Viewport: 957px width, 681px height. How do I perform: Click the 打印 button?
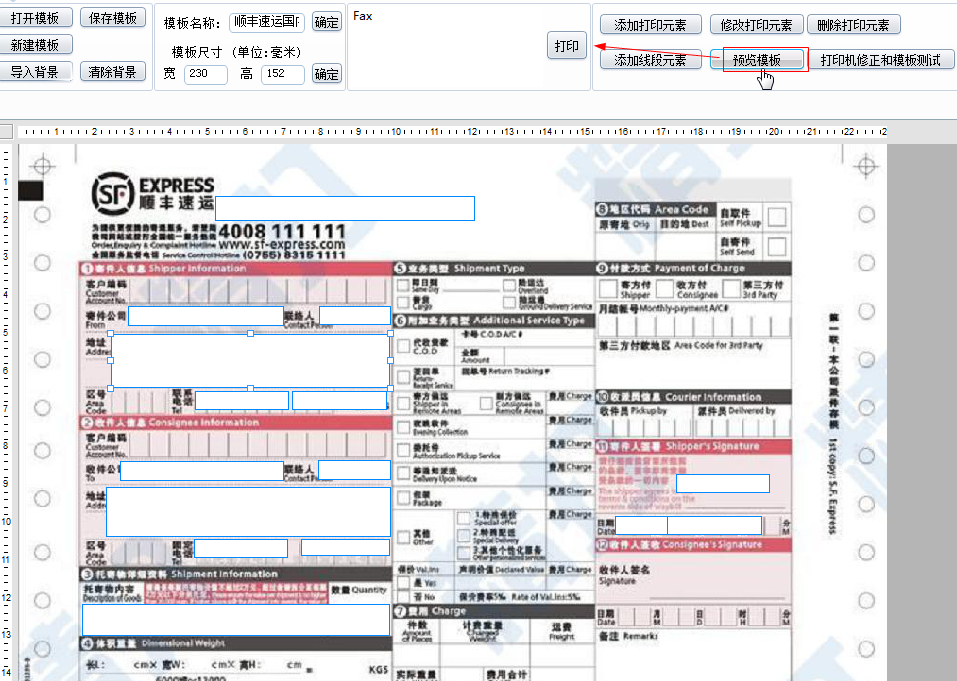566,46
